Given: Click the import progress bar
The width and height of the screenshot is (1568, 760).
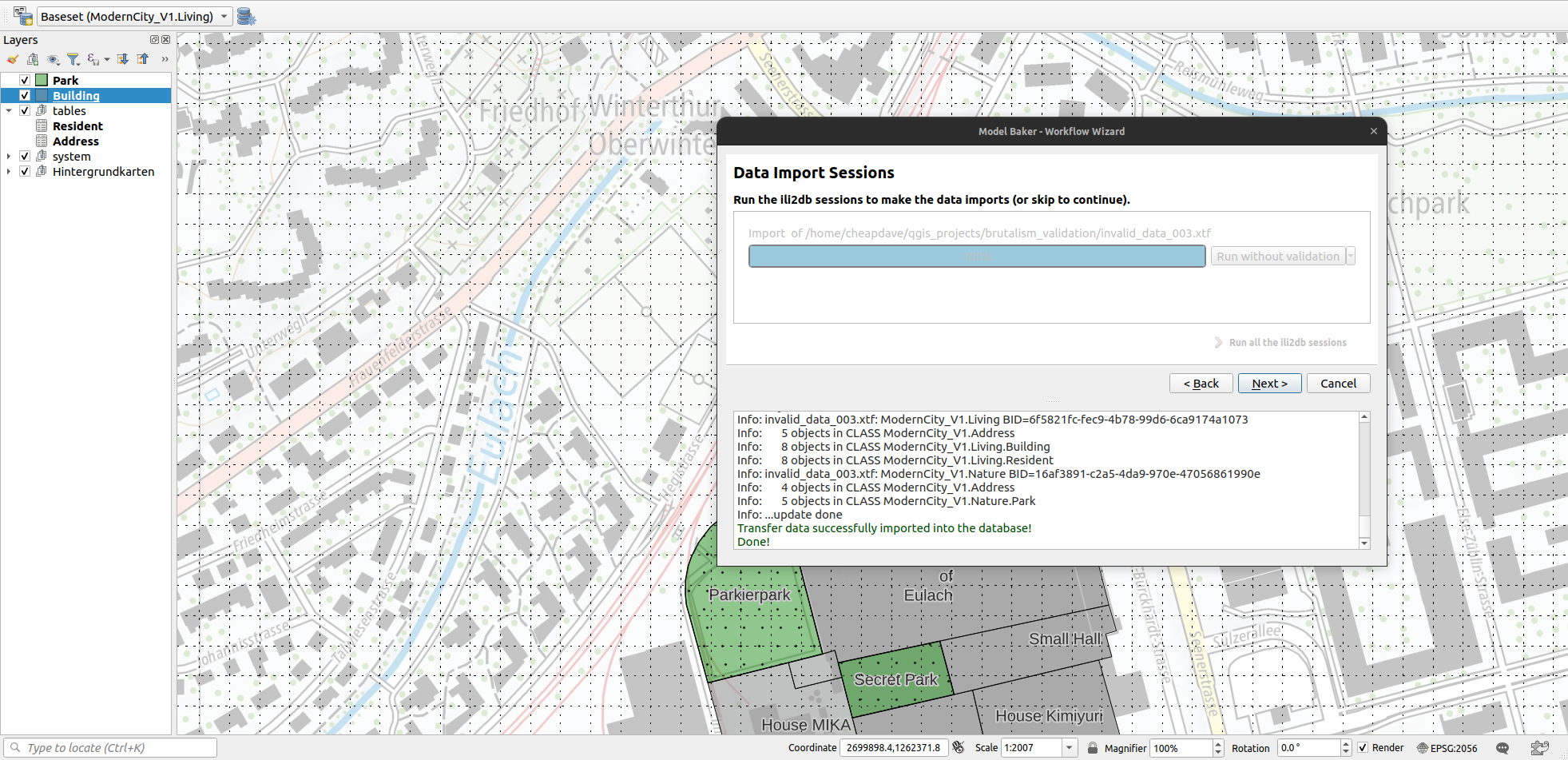Looking at the screenshot, I should tap(976, 257).
